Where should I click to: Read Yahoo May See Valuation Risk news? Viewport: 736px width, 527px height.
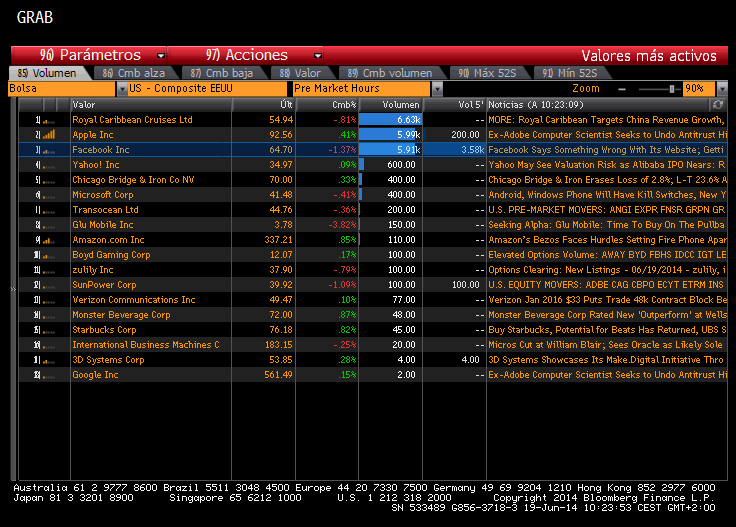607,165
